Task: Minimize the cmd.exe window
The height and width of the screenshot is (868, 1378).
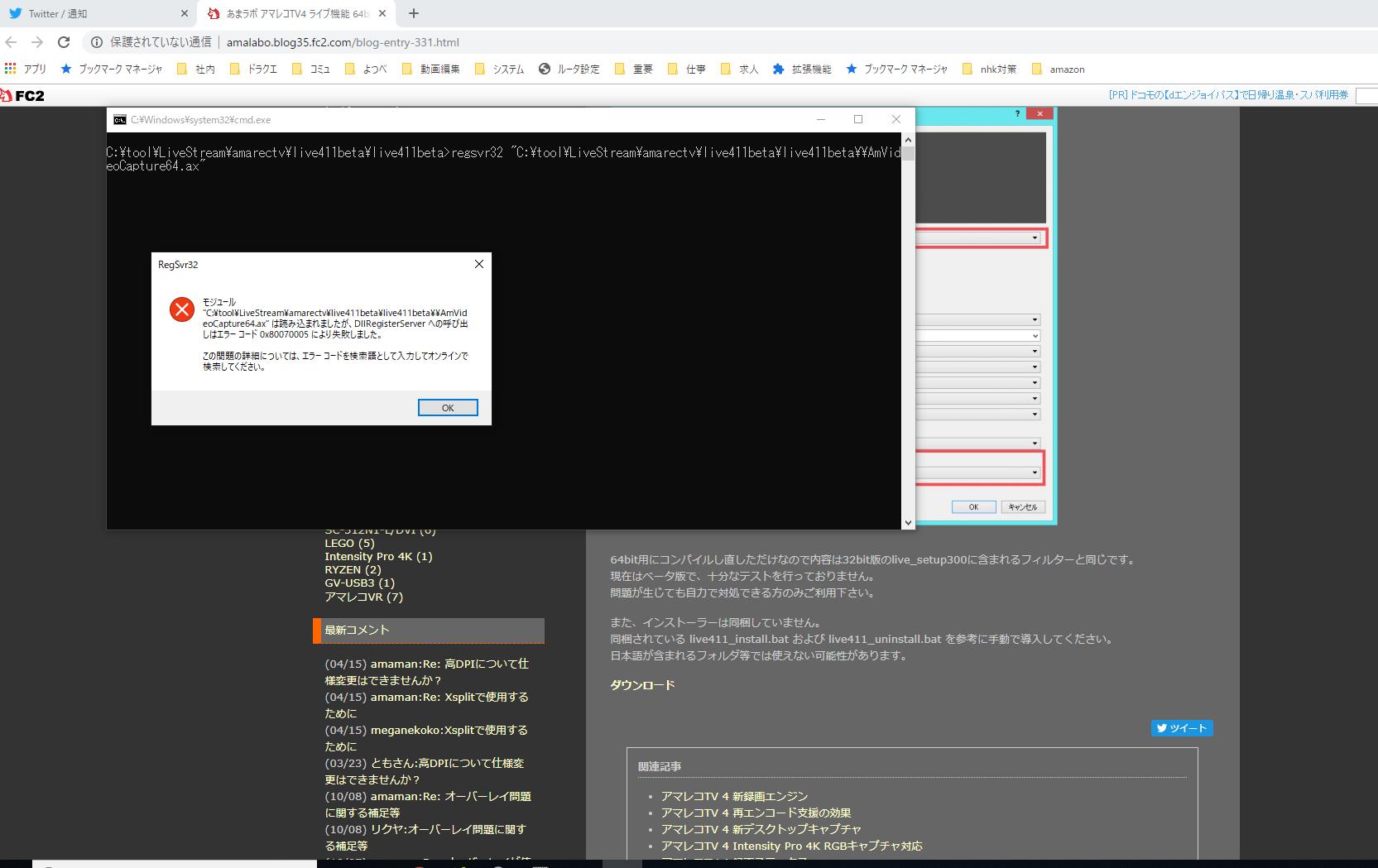Action: pyautogui.click(x=821, y=119)
